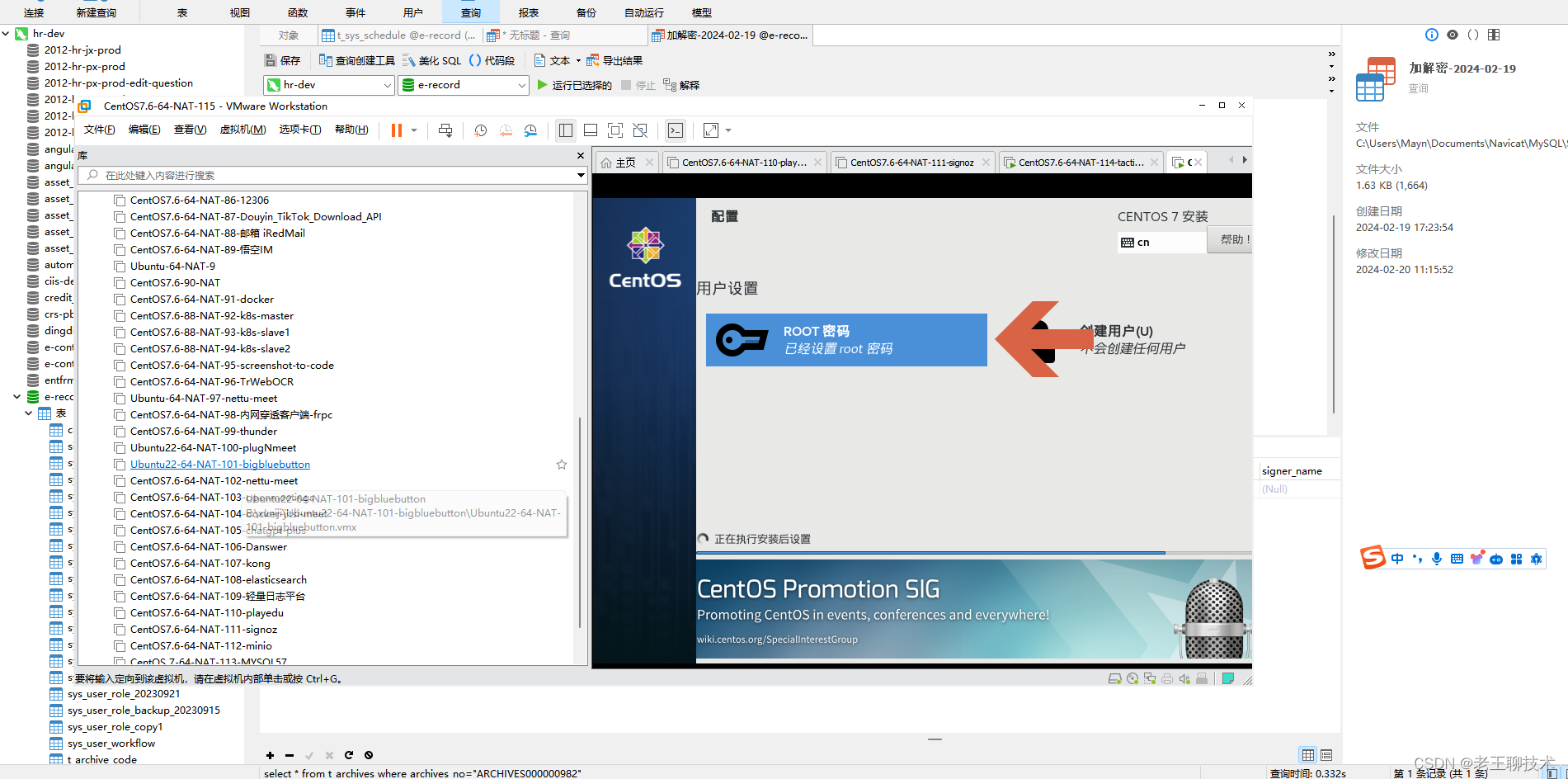
Task: Click the installer progress bar
Action: click(973, 553)
